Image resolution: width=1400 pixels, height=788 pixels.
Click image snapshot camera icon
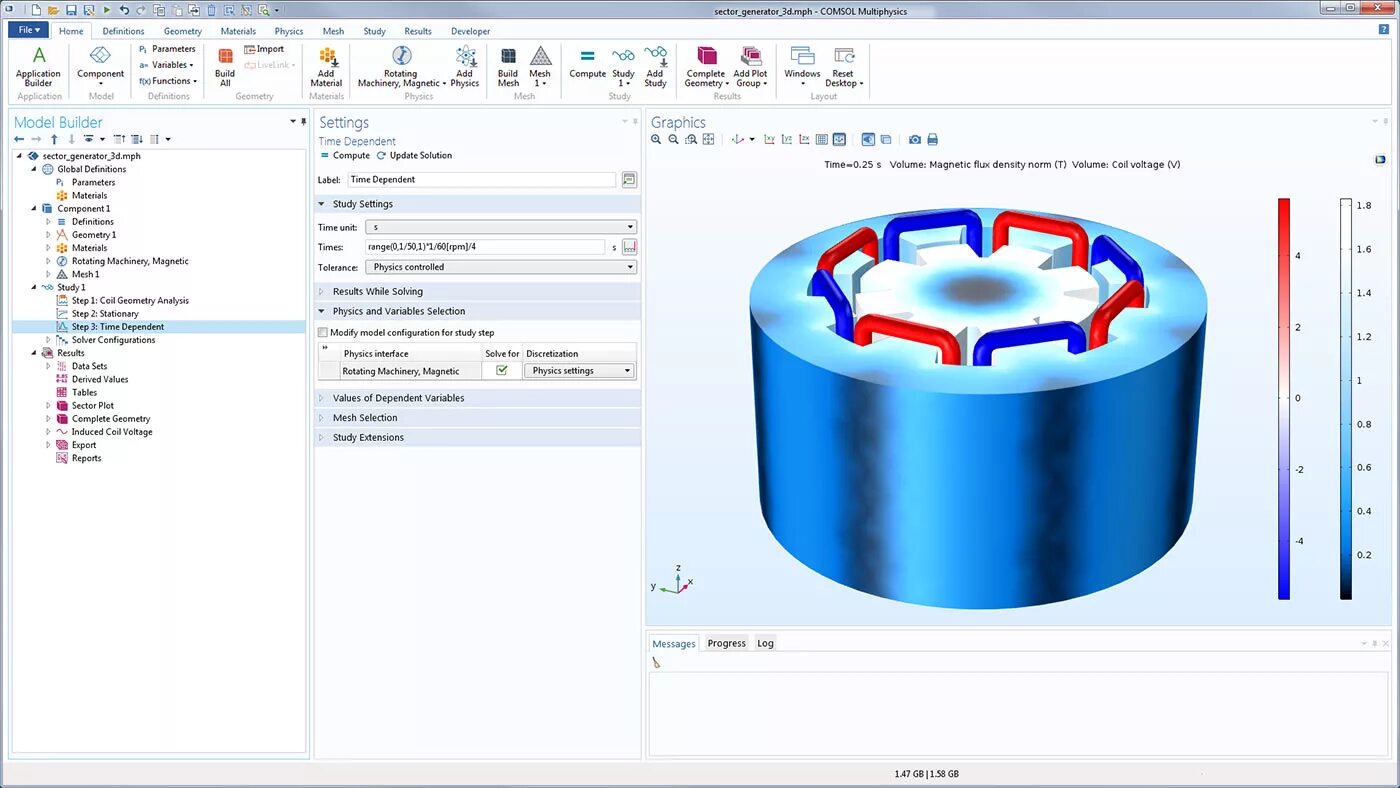915,139
